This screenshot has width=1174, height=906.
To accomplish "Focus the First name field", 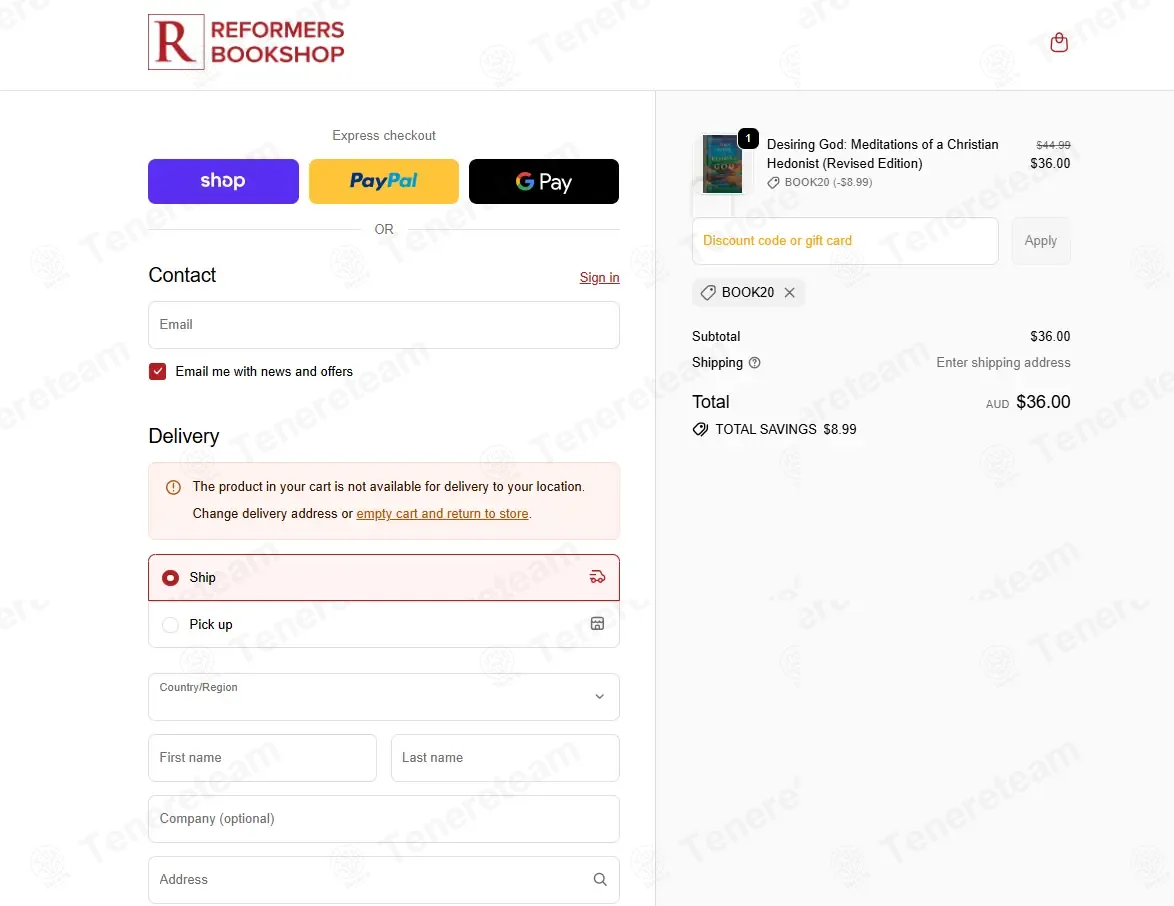I will click(262, 758).
